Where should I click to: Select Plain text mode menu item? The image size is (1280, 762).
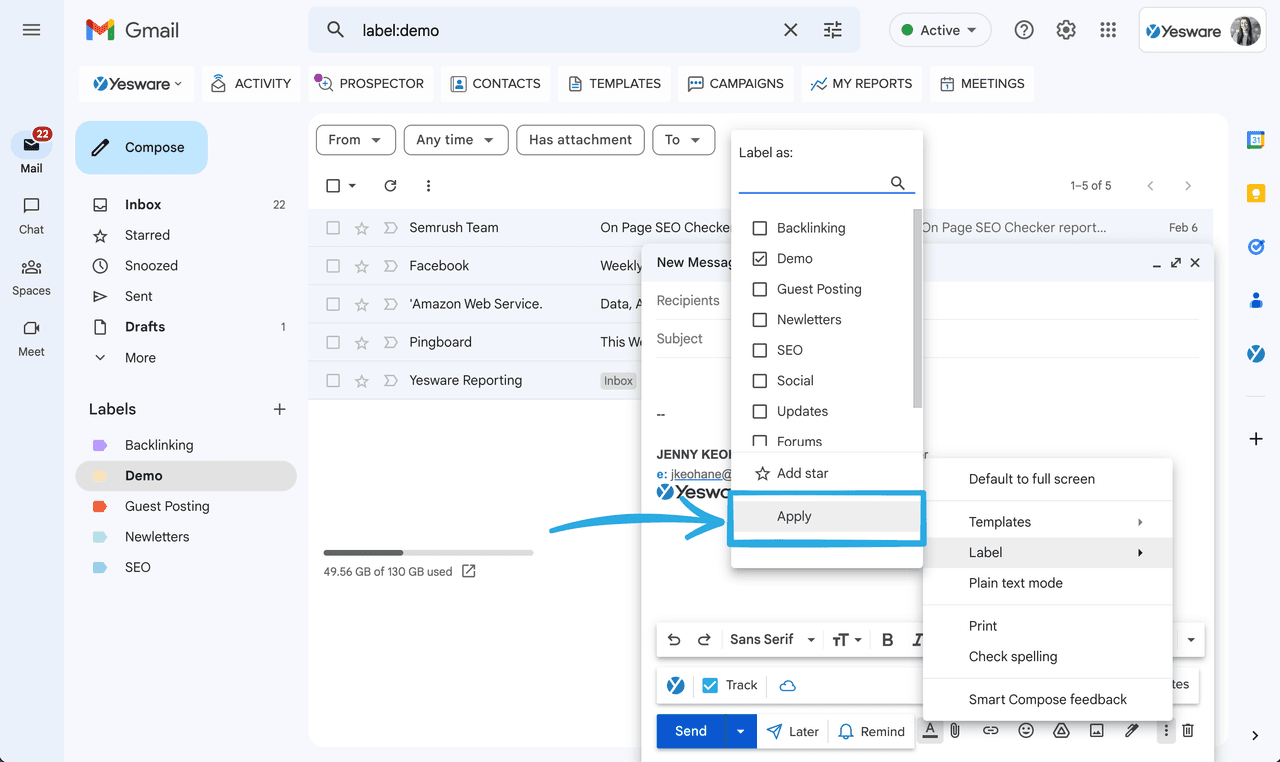click(1015, 583)
